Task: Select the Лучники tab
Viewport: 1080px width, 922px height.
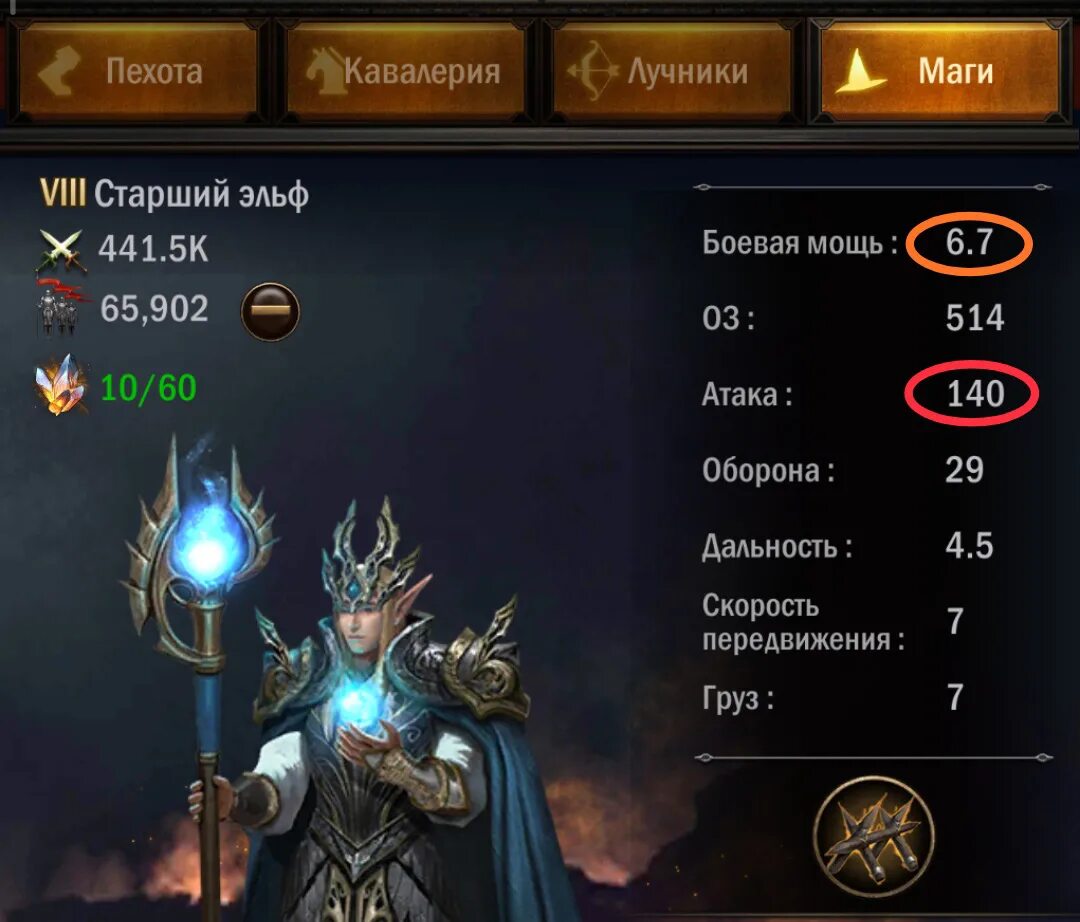Action: coord(672,71)
